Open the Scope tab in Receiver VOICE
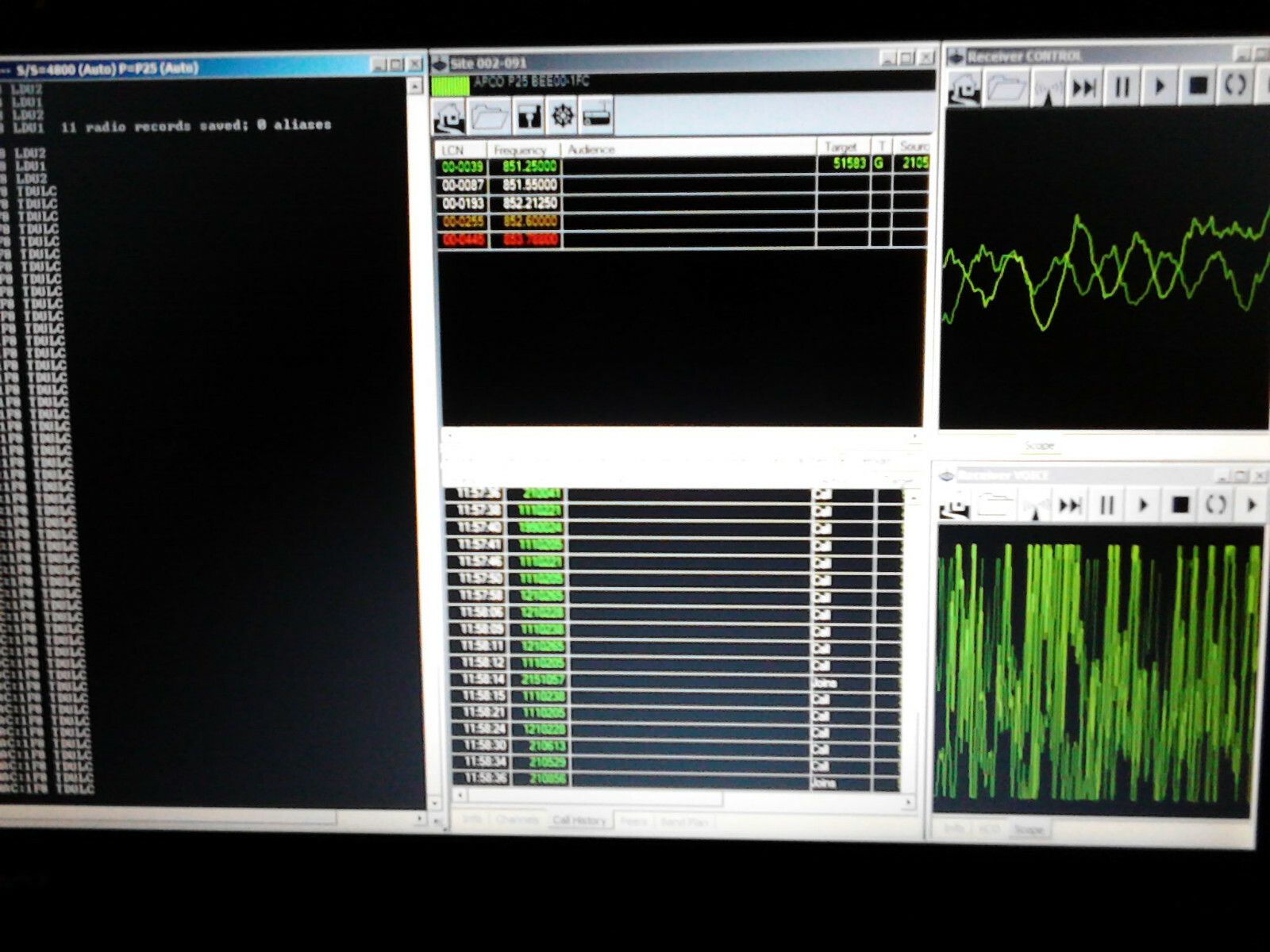This screenshot has width=1270, height=952. point(1029,830)
